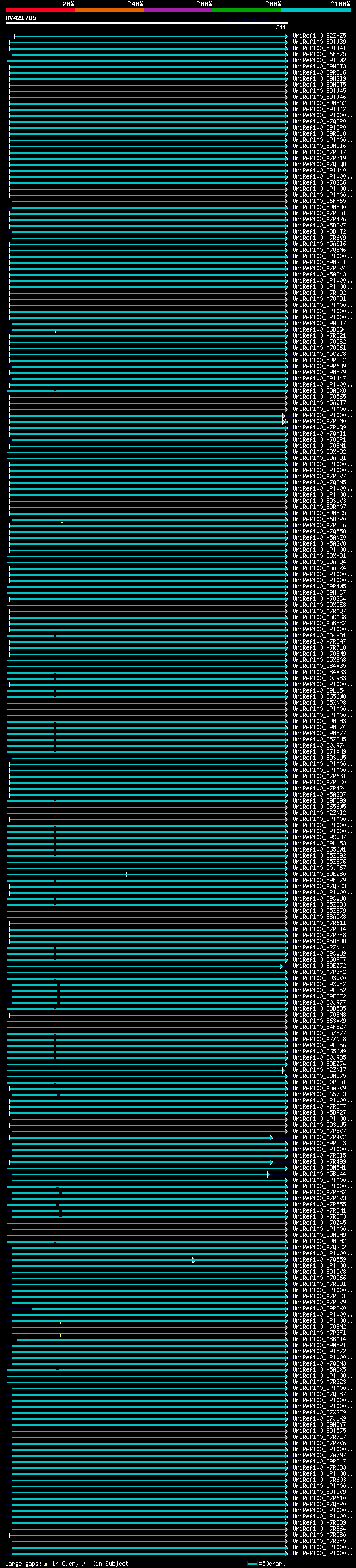Open the UniRef100_B9HGI6 hit

pyautogui.click(x=319, y=146)
